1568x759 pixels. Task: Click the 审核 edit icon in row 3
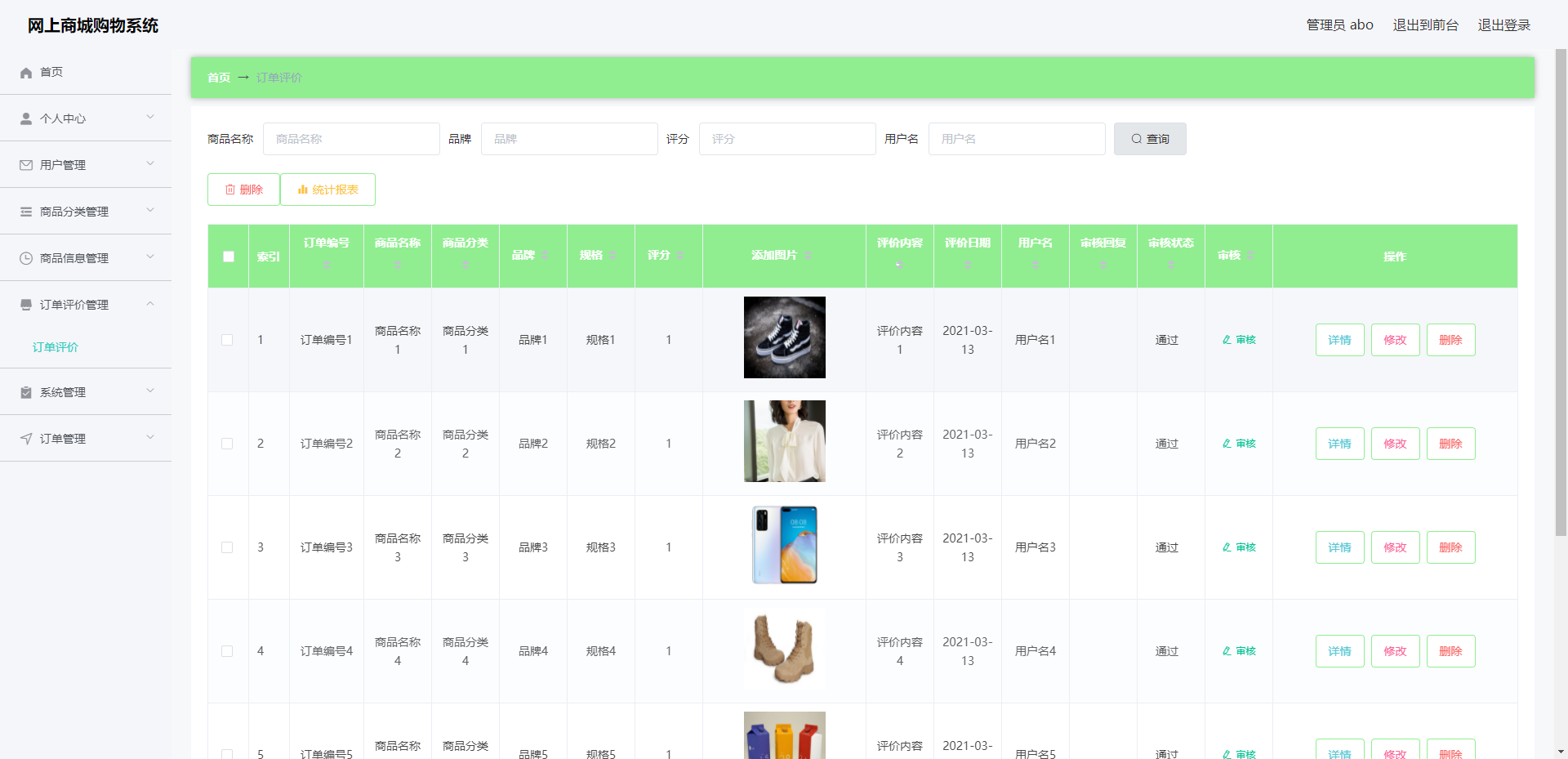(1227, 547)
